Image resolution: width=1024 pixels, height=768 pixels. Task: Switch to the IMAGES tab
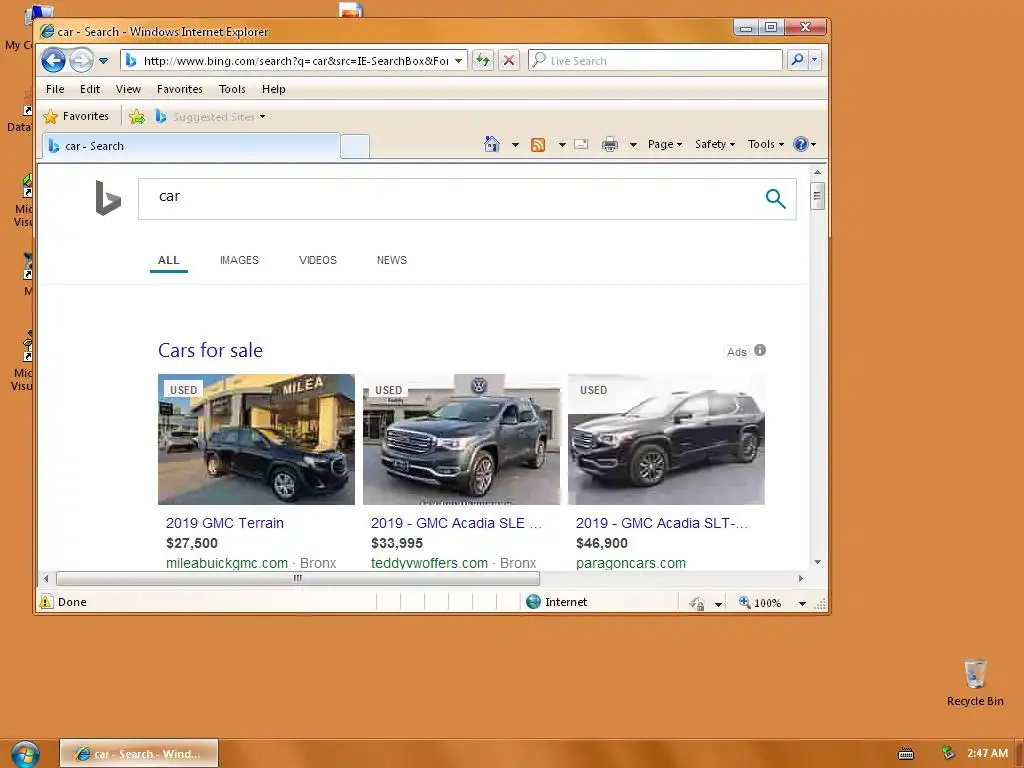tap(239, 260)
